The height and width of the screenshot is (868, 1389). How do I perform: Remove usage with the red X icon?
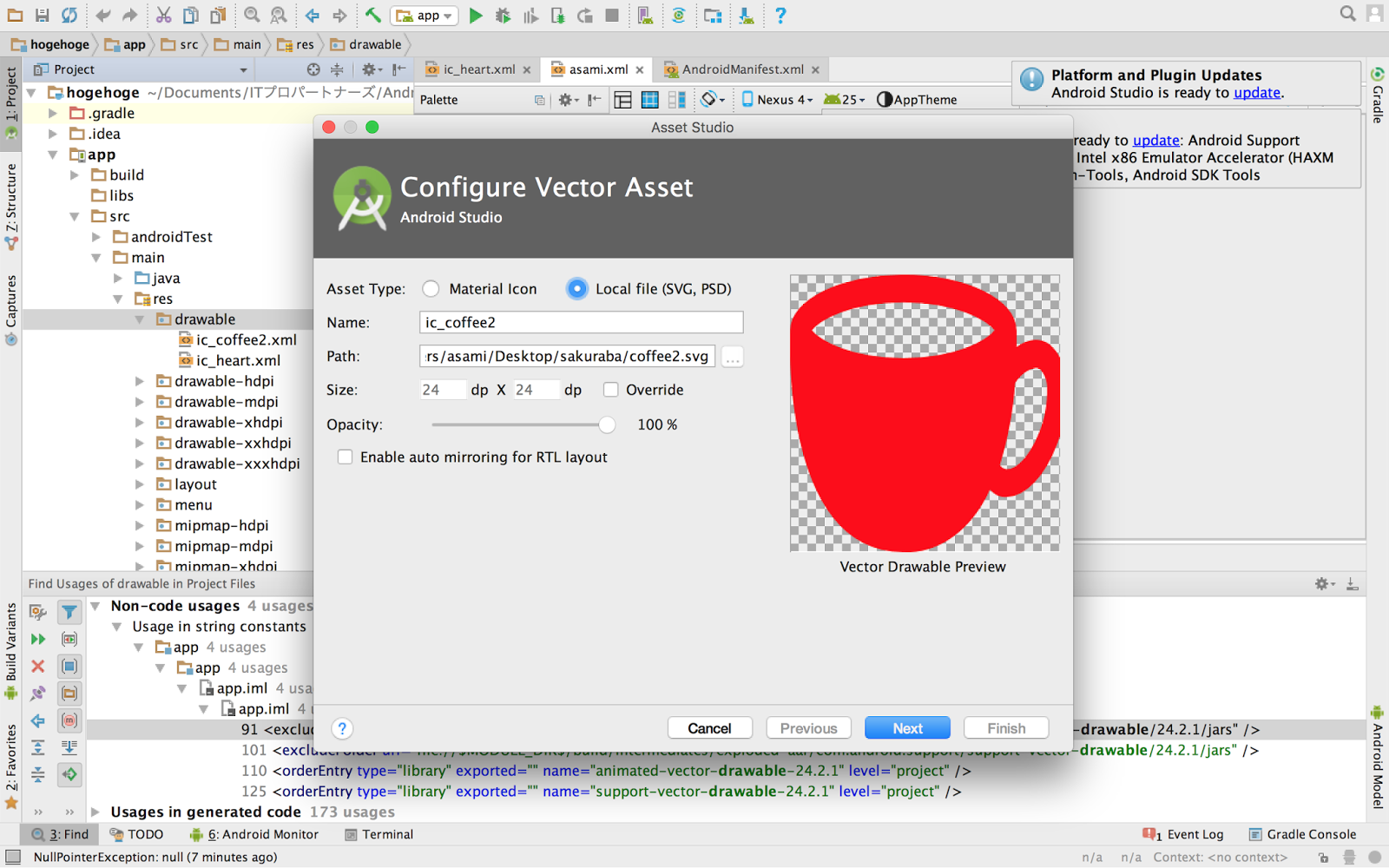[38, 667]
